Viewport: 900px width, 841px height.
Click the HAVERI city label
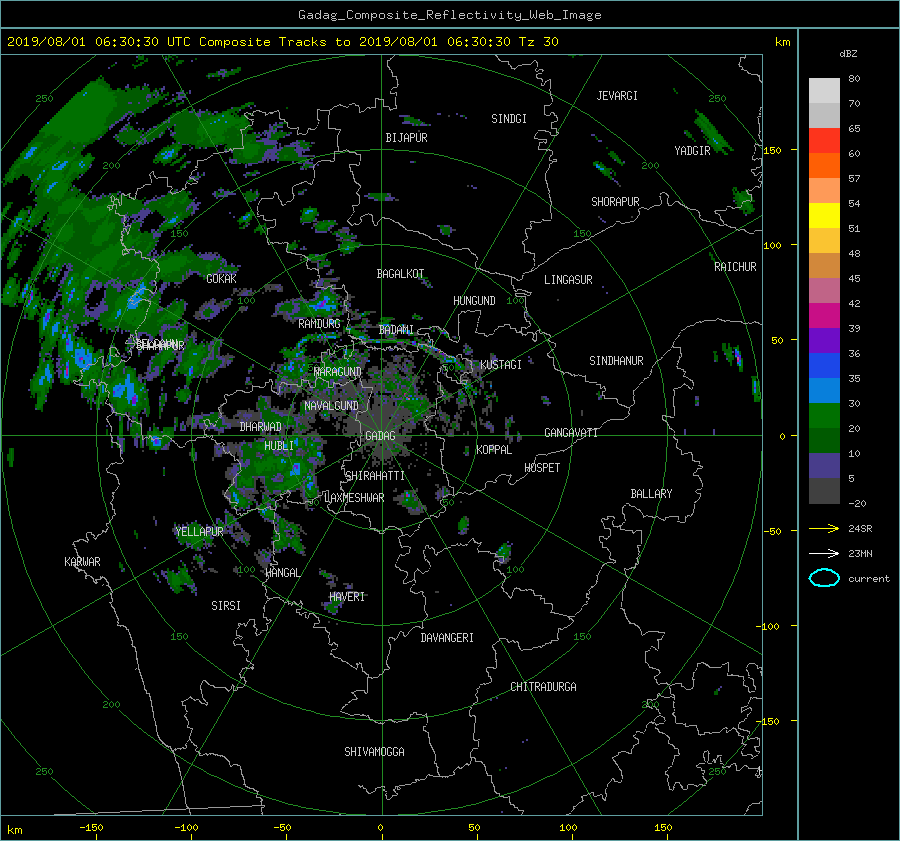(x=347, y=597)
